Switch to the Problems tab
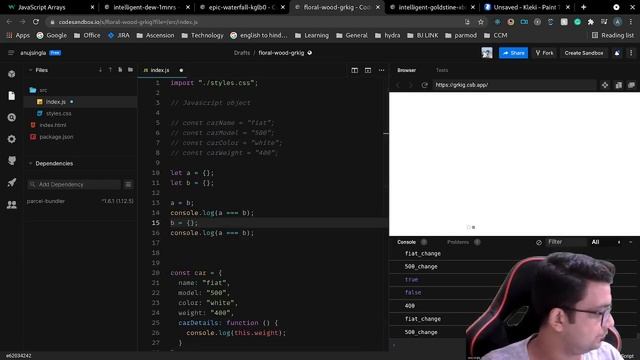The image size is (640, 360). (x=458, y=242)
